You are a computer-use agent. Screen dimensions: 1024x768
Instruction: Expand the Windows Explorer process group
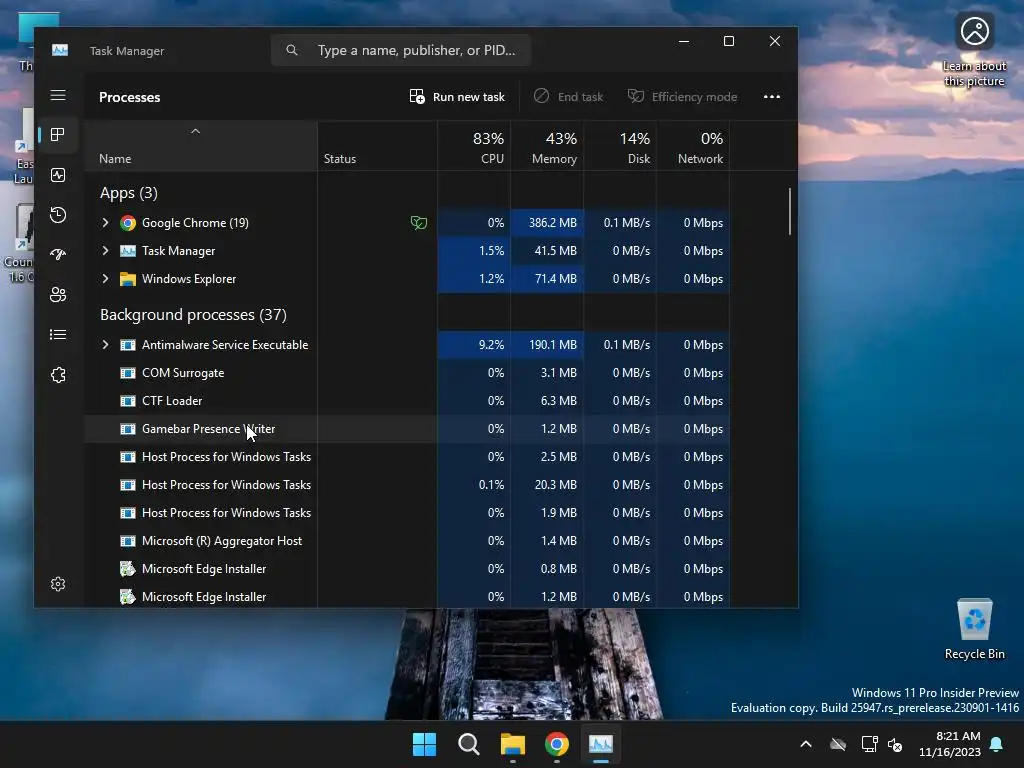point(105,279)
